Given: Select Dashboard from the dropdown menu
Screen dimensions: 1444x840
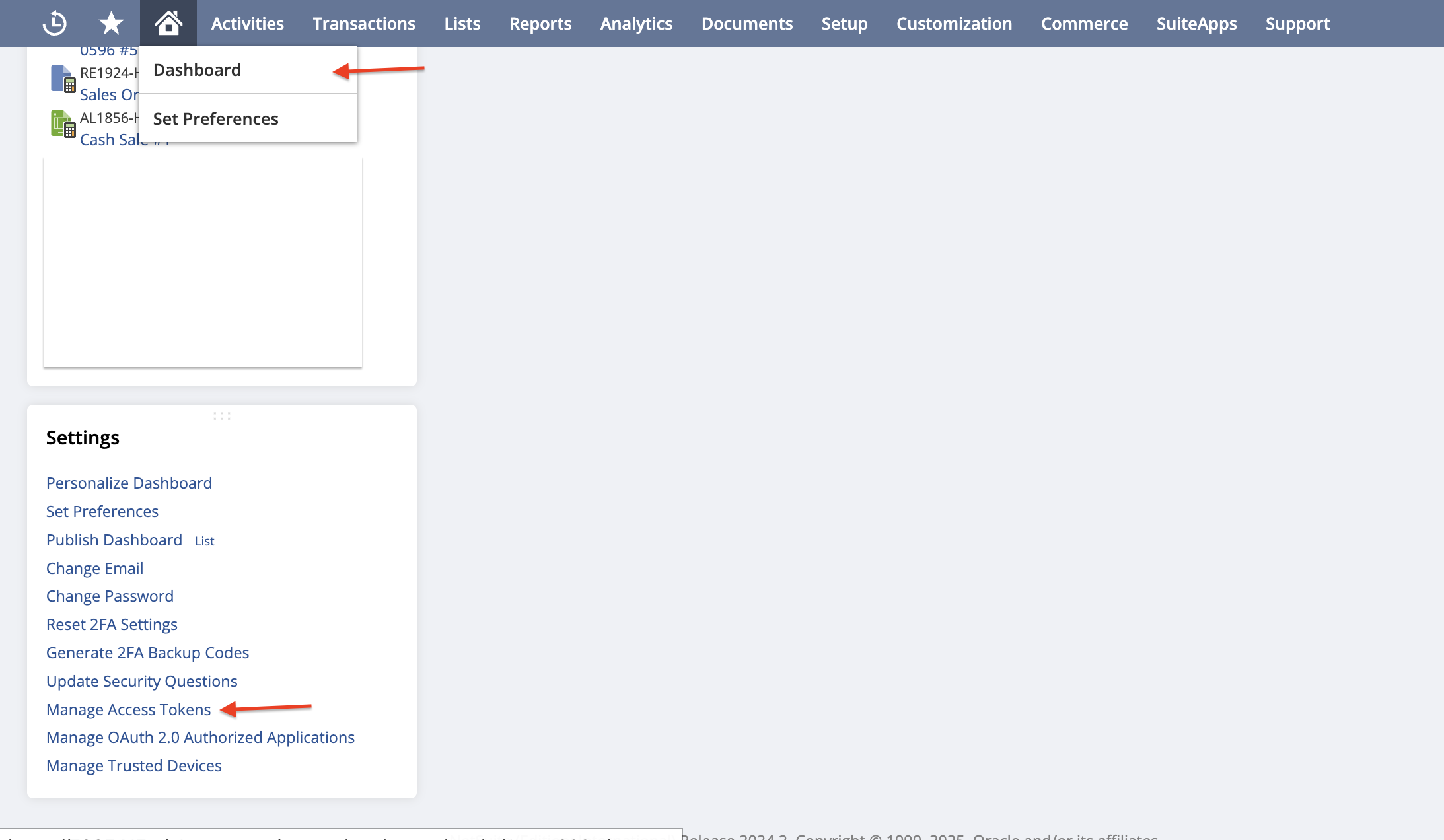Looking at the screenshot, I should coord(197,69).
